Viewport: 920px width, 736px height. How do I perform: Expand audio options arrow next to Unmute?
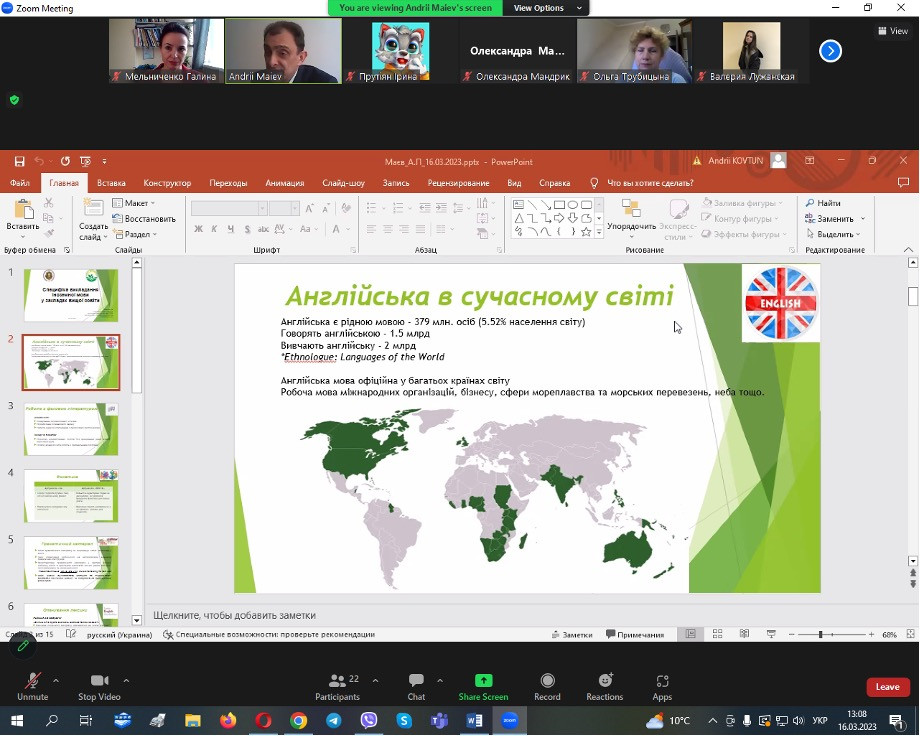56,680
